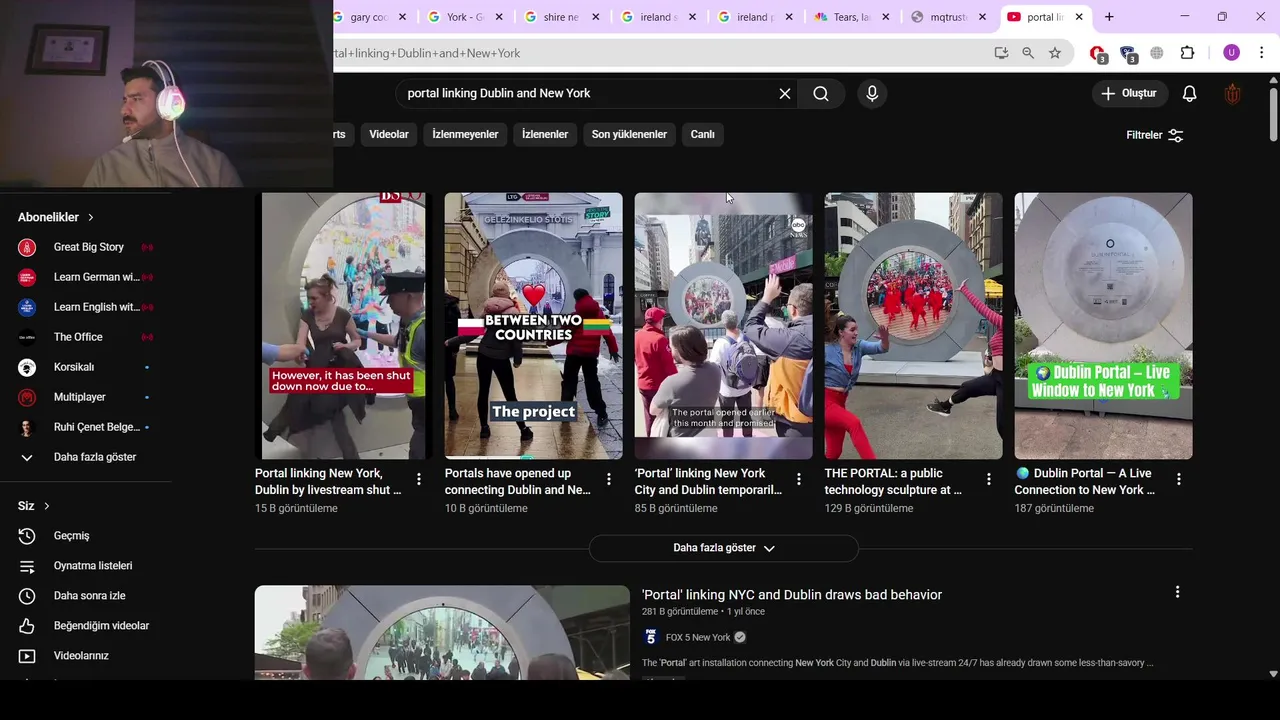Open Dublin Portal Live Window short

[x=1103, y=326]
